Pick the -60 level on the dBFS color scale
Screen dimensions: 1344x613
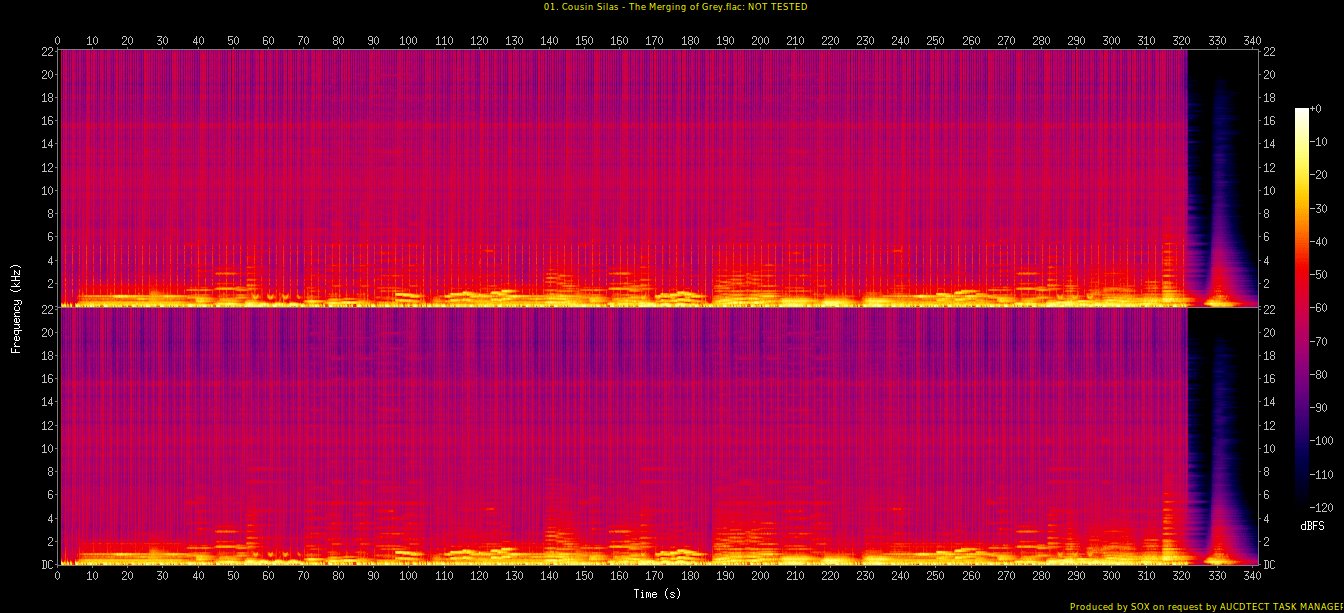pyautogui.click(x=1302, y=305)
